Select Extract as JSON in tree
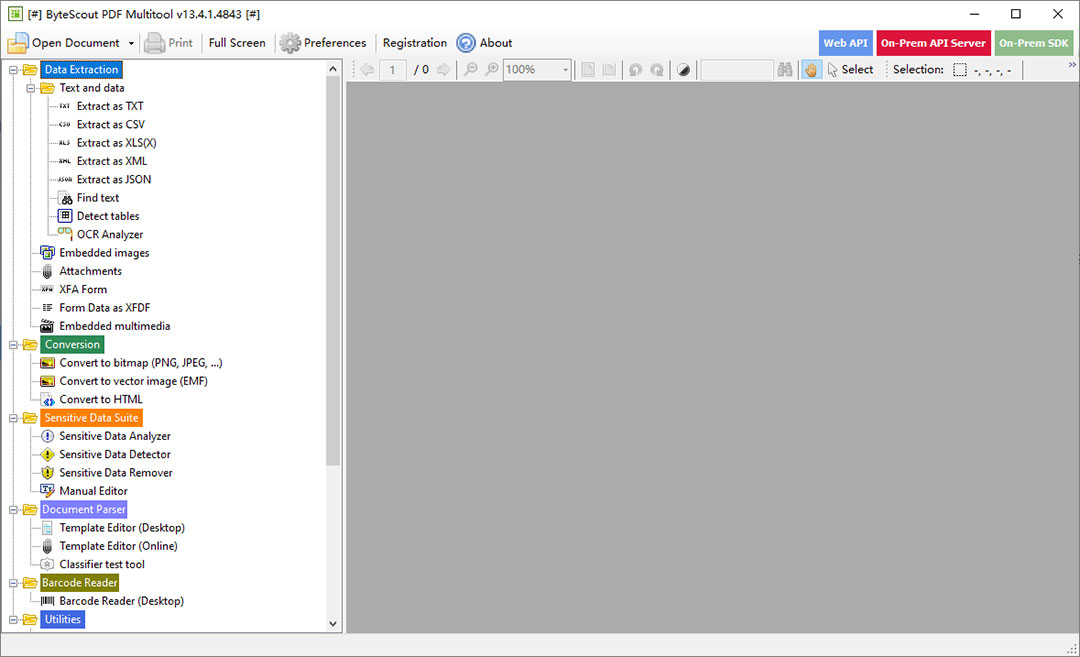This screenshot has height=657, width=1080. 113,179
